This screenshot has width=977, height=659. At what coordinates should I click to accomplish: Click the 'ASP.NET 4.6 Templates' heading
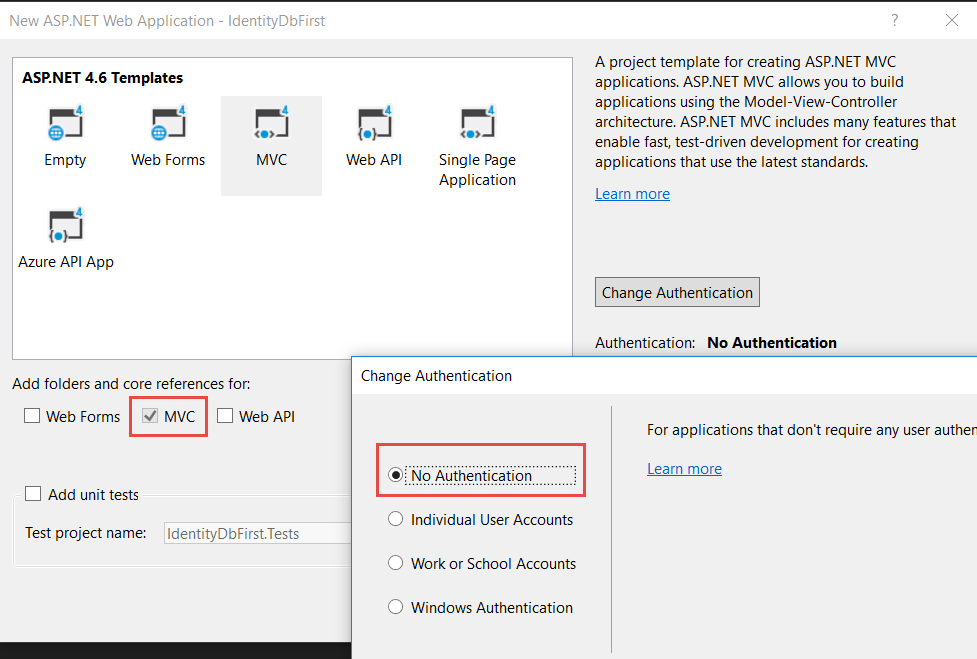pyautogui.click(x=103, y=78)
